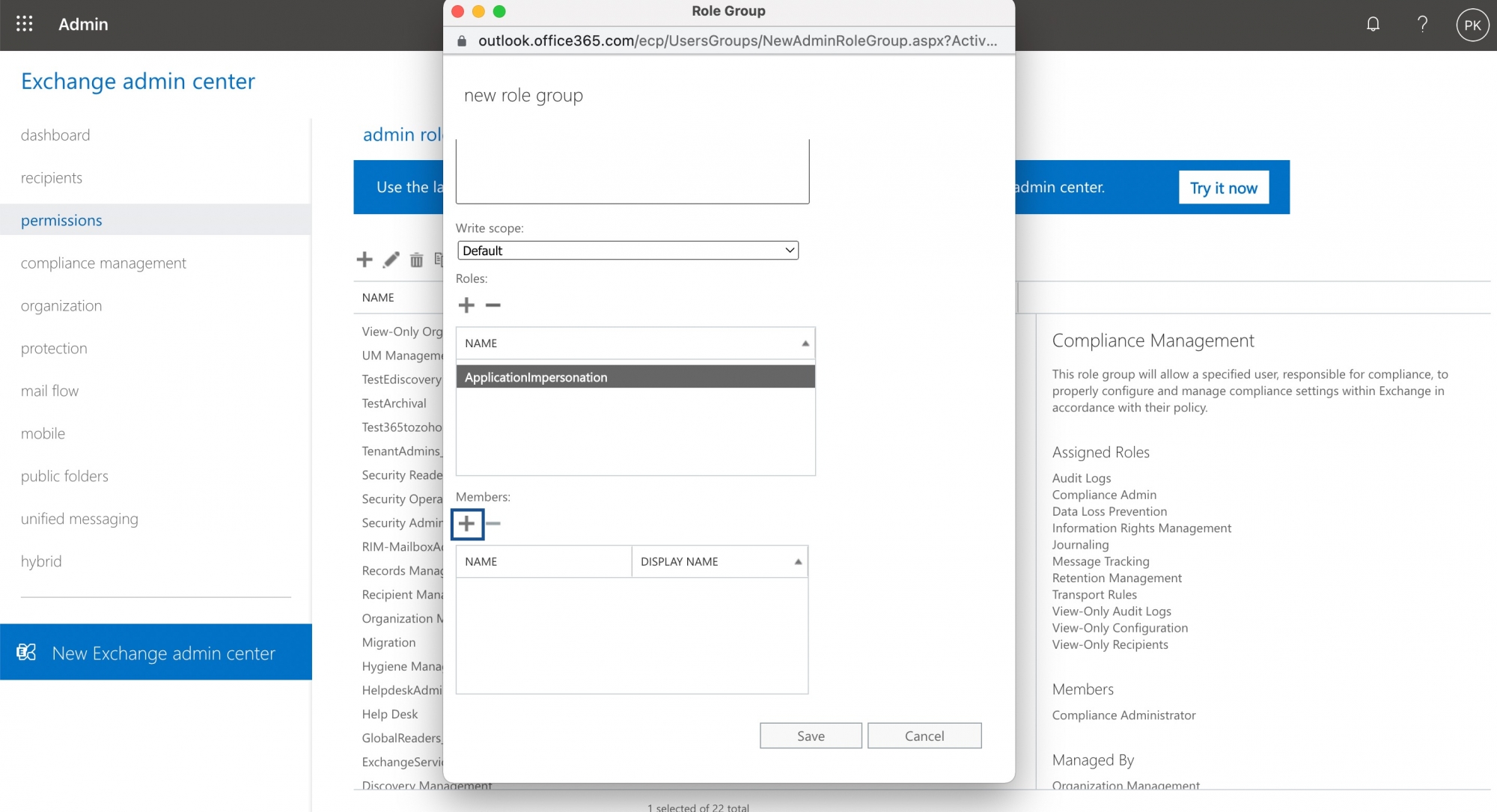Add a member with the plus icon
Image resolution: width=1497 pixels, height=812 pixels.
pos(467,524)
